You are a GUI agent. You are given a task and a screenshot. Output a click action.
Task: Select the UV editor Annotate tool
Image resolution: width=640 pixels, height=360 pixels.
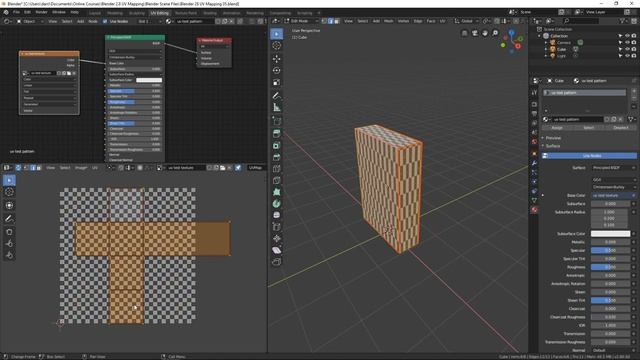pyautogui.click(x=9, y=219)
